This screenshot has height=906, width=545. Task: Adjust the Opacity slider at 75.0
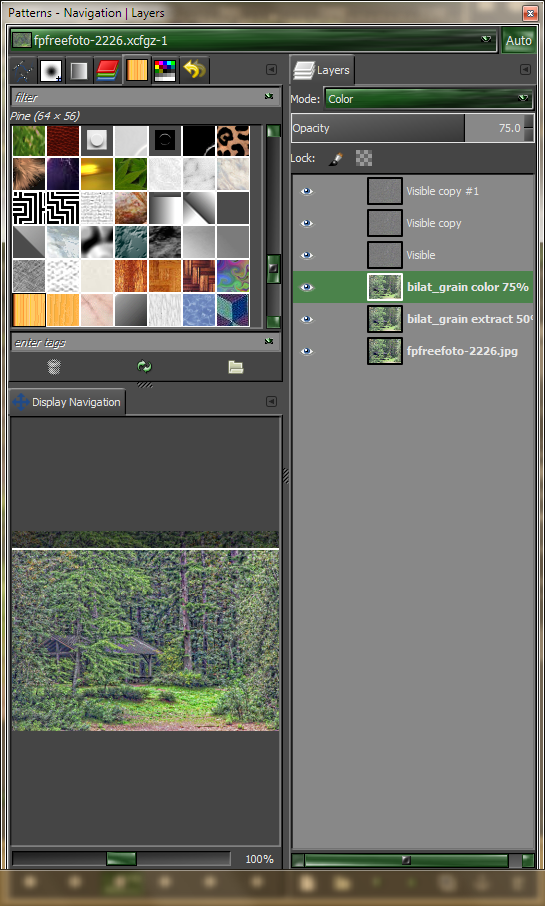coord(407,128)
